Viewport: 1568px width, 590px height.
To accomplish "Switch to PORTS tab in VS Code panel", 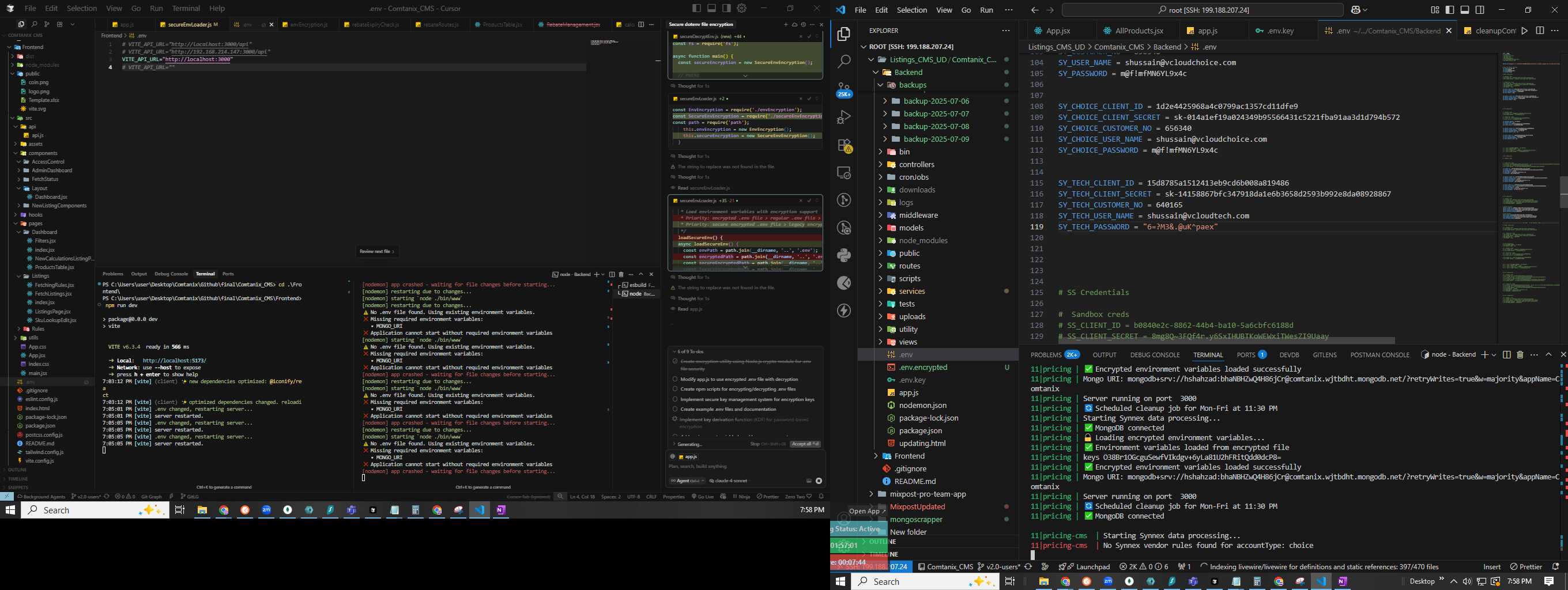I will click(x=1245, y=354).
